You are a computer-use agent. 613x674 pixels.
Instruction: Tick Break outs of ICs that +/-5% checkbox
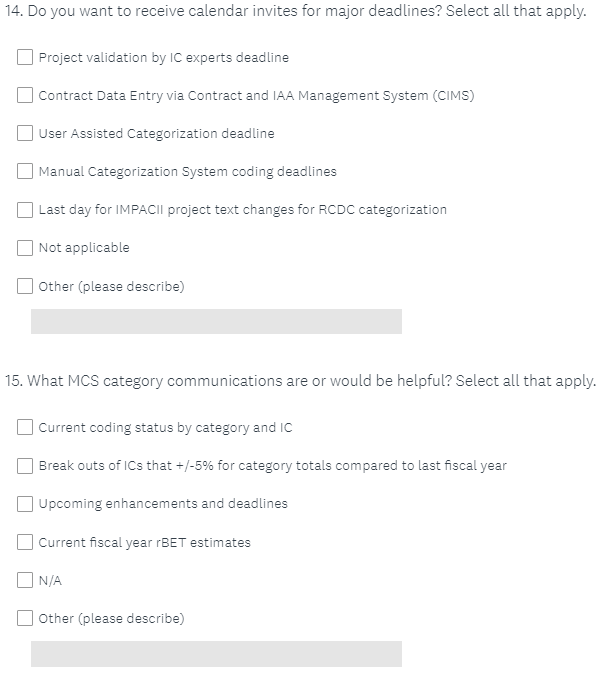coord(25,465)
